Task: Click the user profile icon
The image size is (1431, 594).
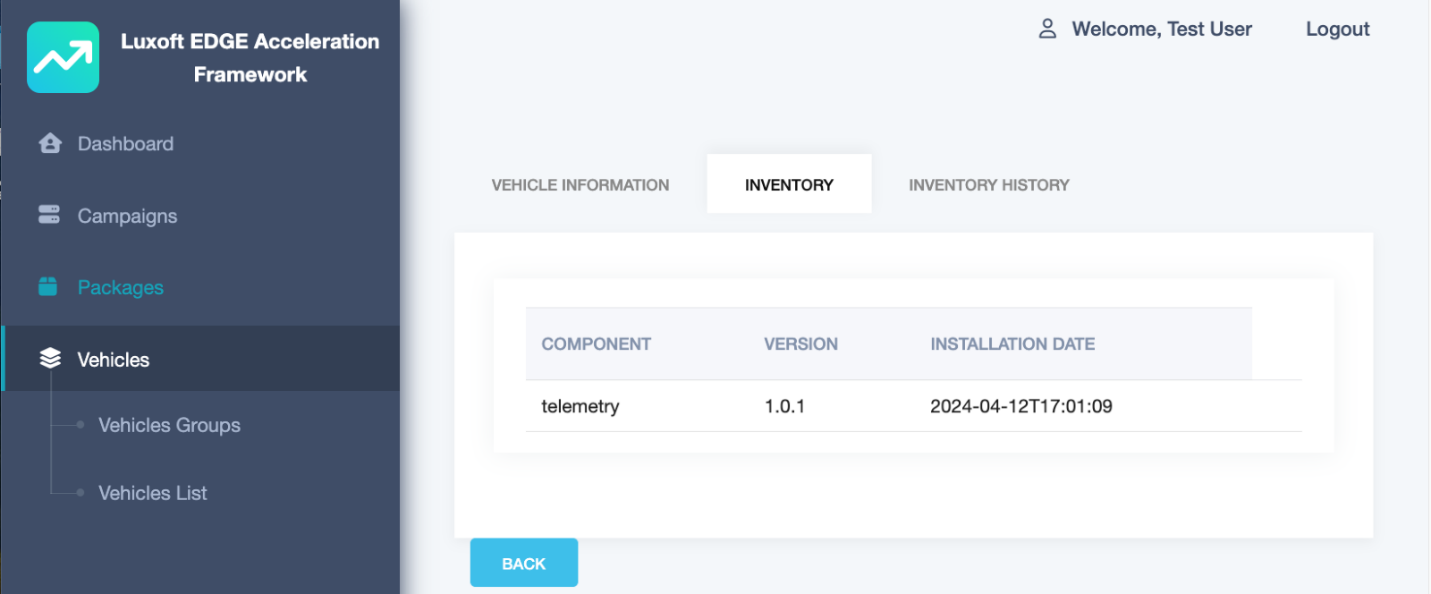Action: 1047,29
